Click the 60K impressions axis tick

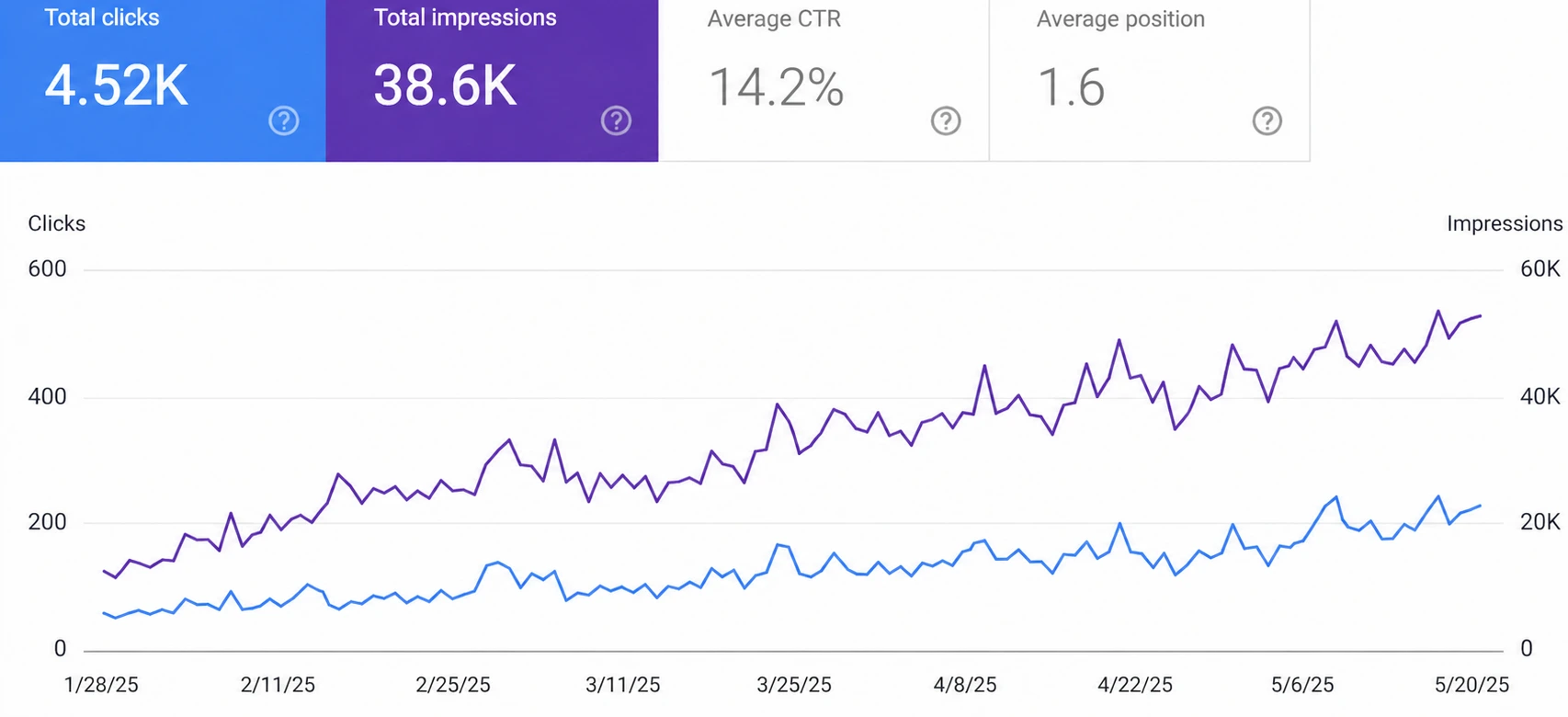click(x=1540, y=268)
